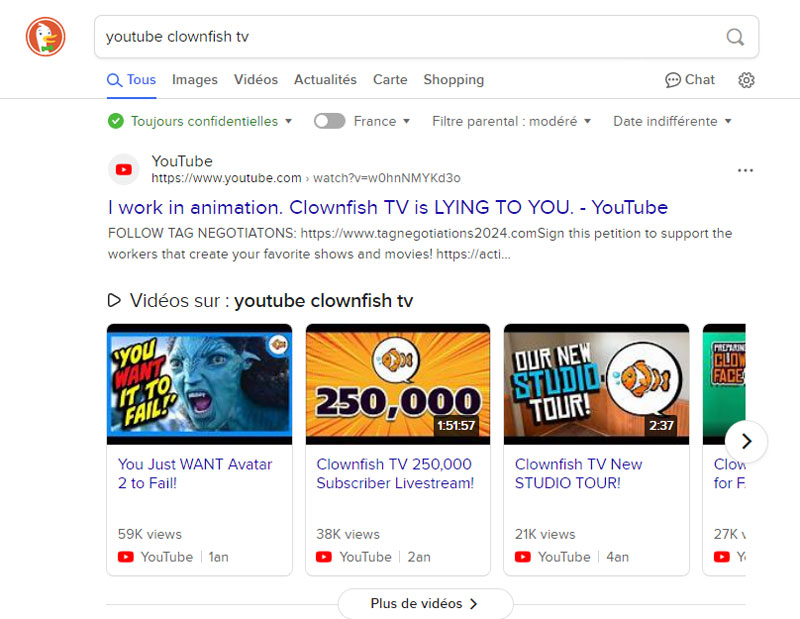The image size is (800, 619).
Task: Click the 250,000 livestream thumbnail
Action: (398, 384)
